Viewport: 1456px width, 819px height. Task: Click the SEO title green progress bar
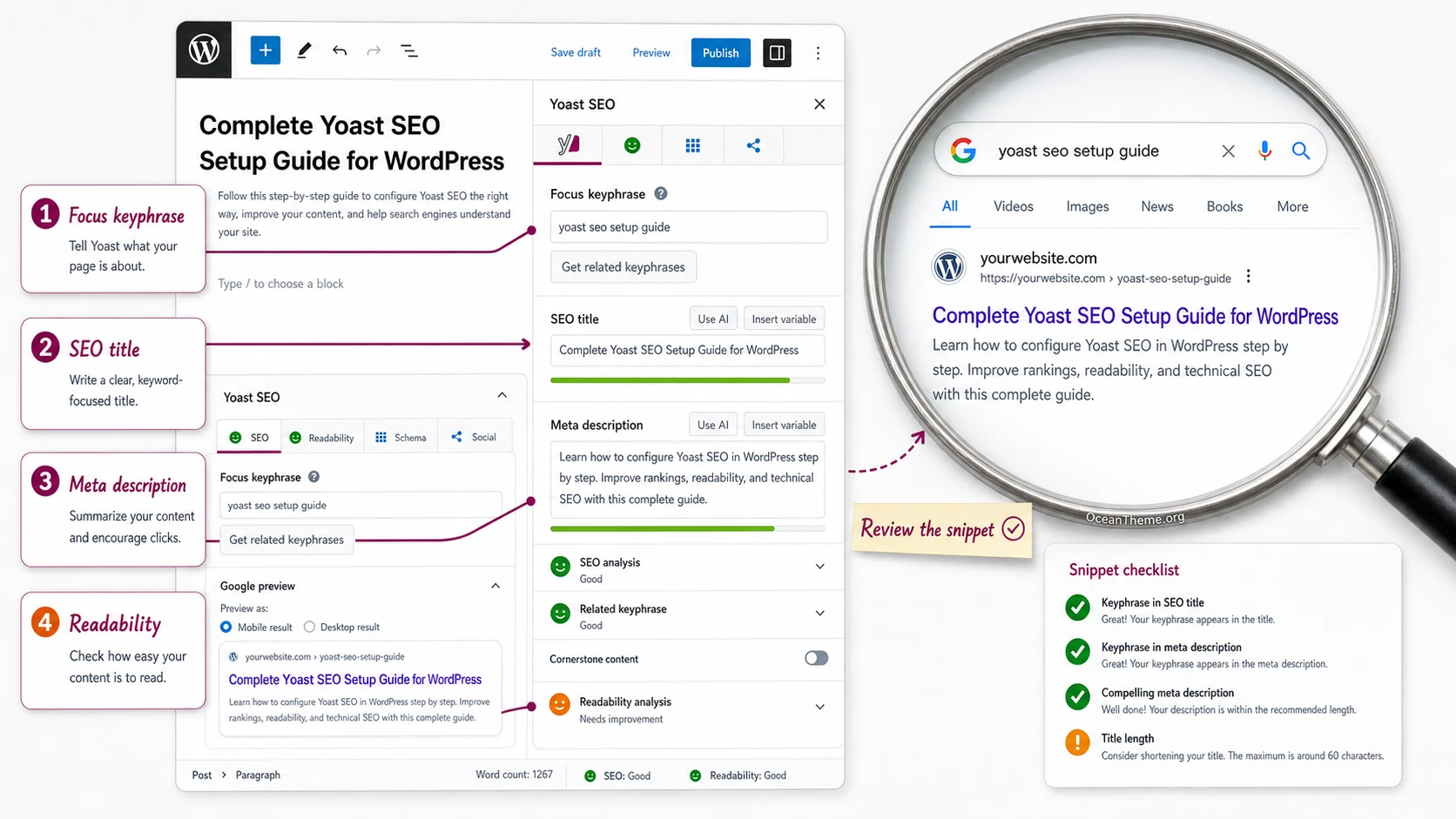670,380
